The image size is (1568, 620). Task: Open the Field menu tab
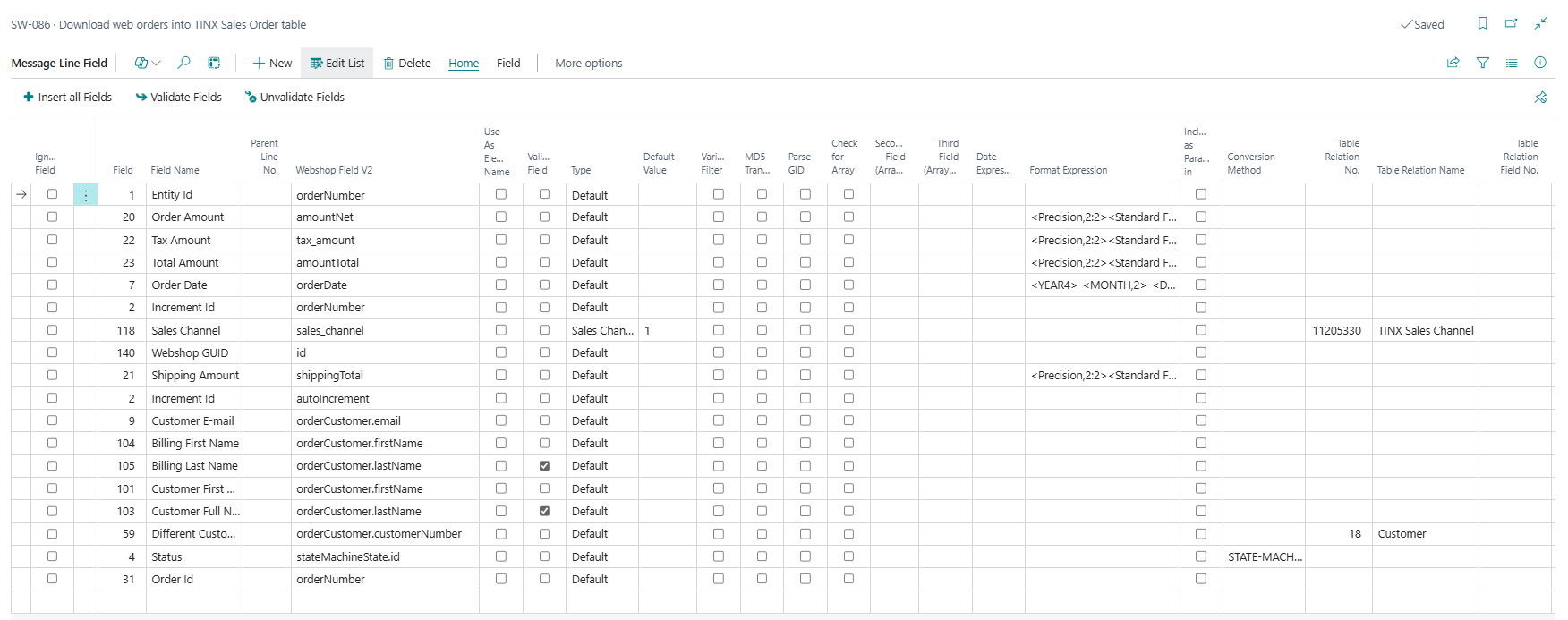point(508,63)
